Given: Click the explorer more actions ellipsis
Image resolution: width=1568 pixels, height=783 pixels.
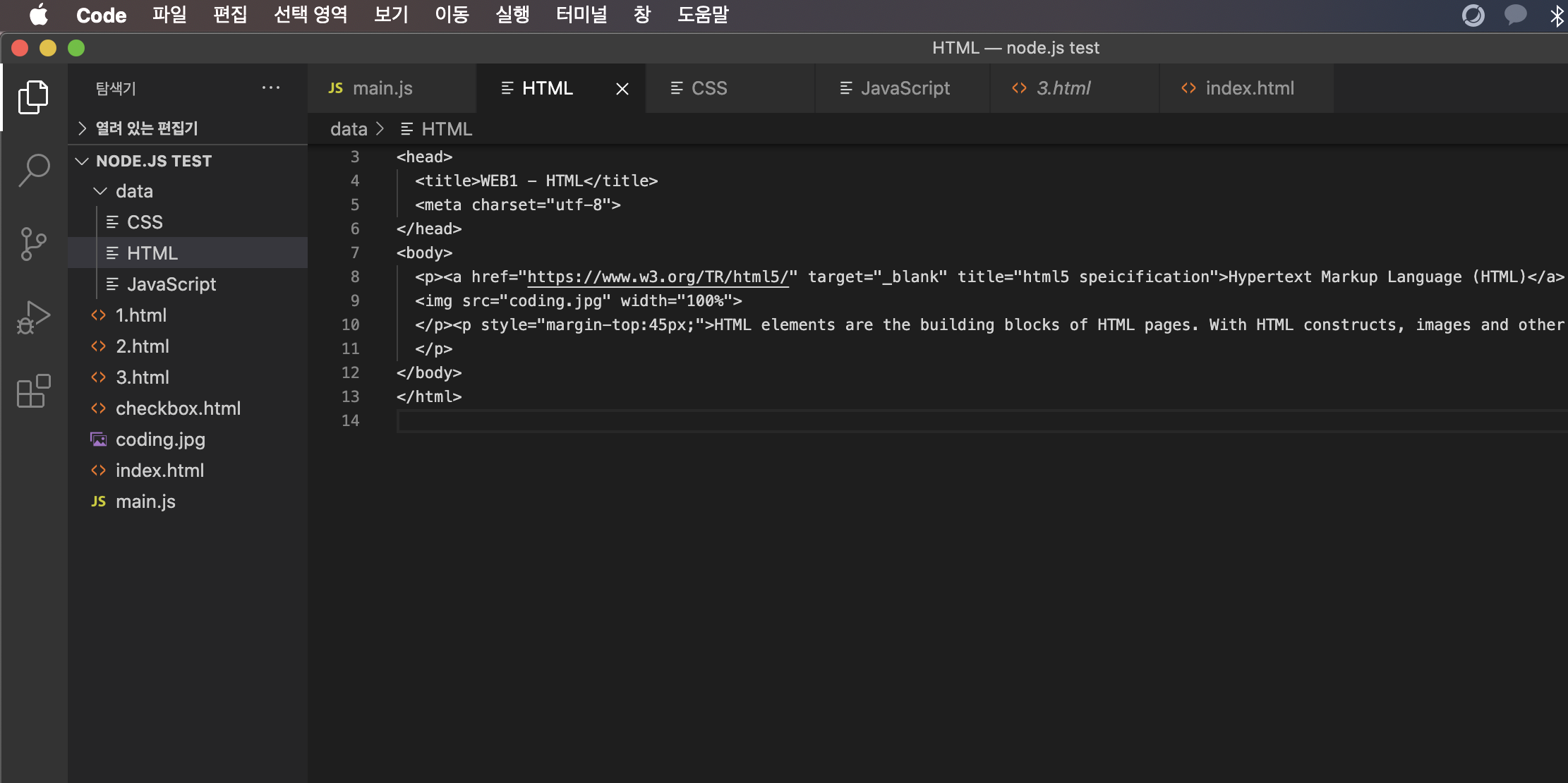Looking at the screenshot, I should tap(271, 88).
